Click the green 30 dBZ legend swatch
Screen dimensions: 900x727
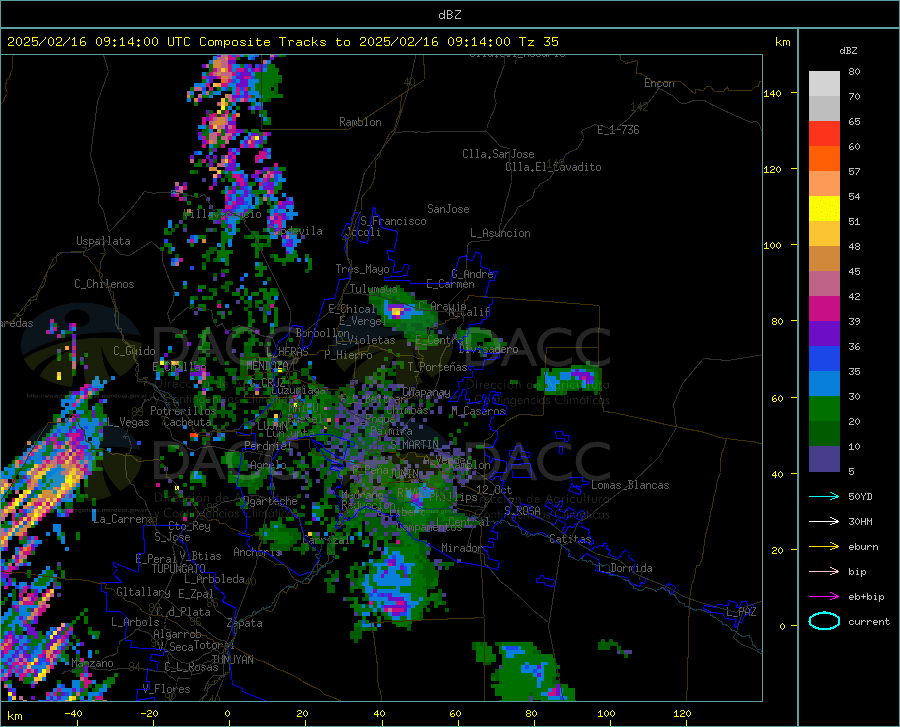click(x=824, y=408)
